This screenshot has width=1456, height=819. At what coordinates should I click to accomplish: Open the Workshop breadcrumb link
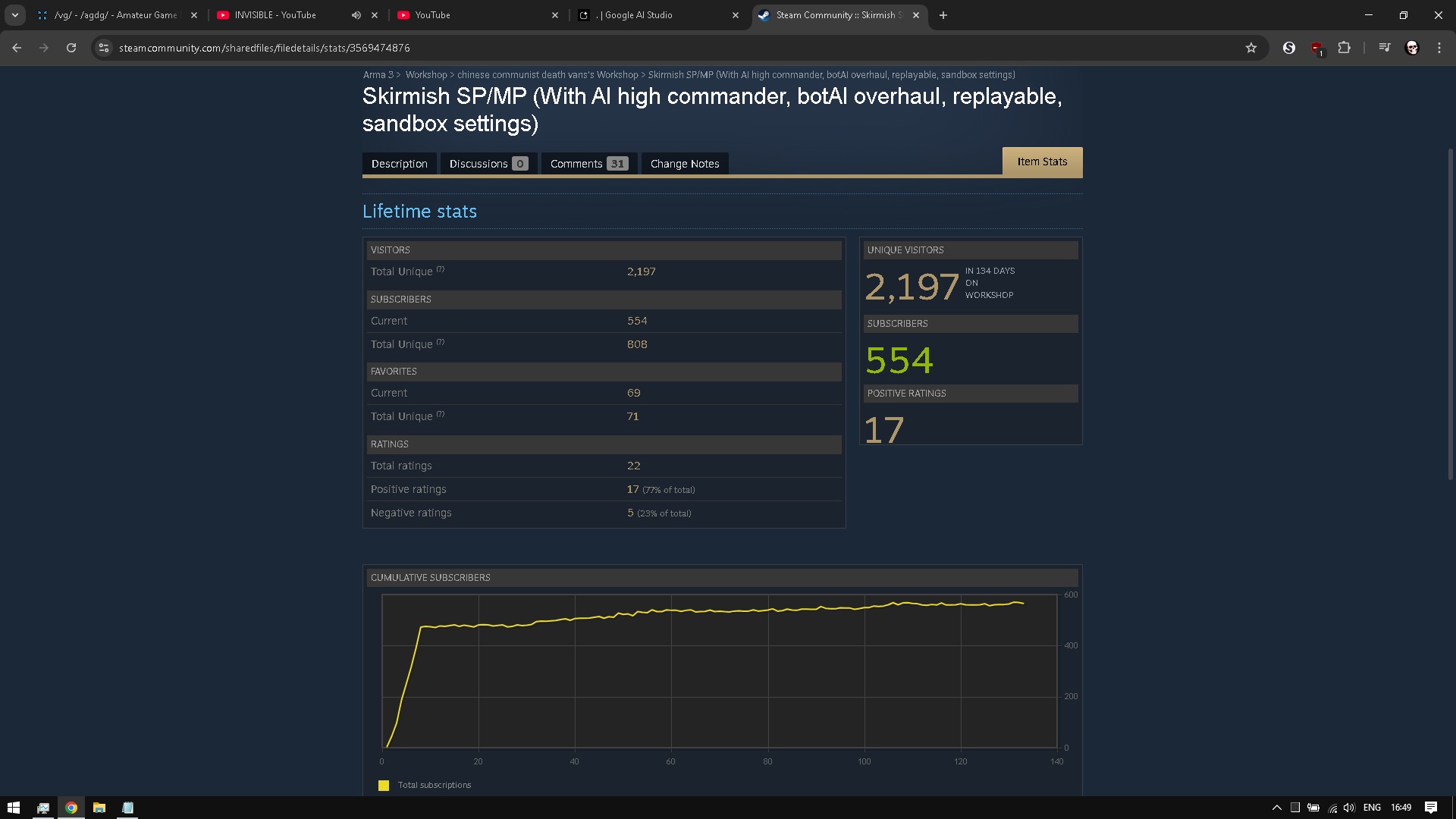(x=425, y=75)
